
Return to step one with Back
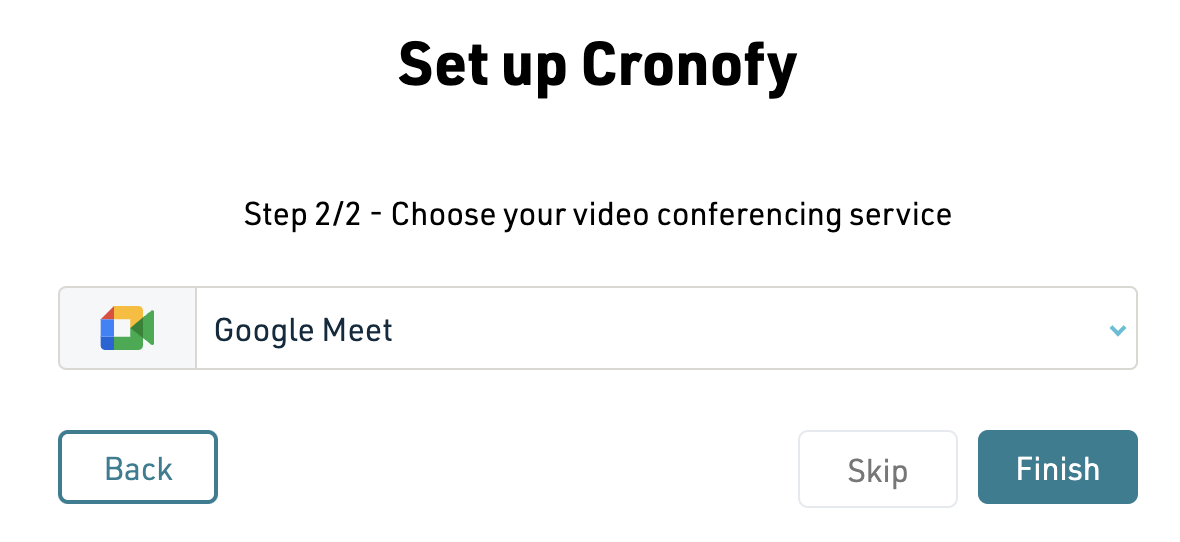pos(138,467)
